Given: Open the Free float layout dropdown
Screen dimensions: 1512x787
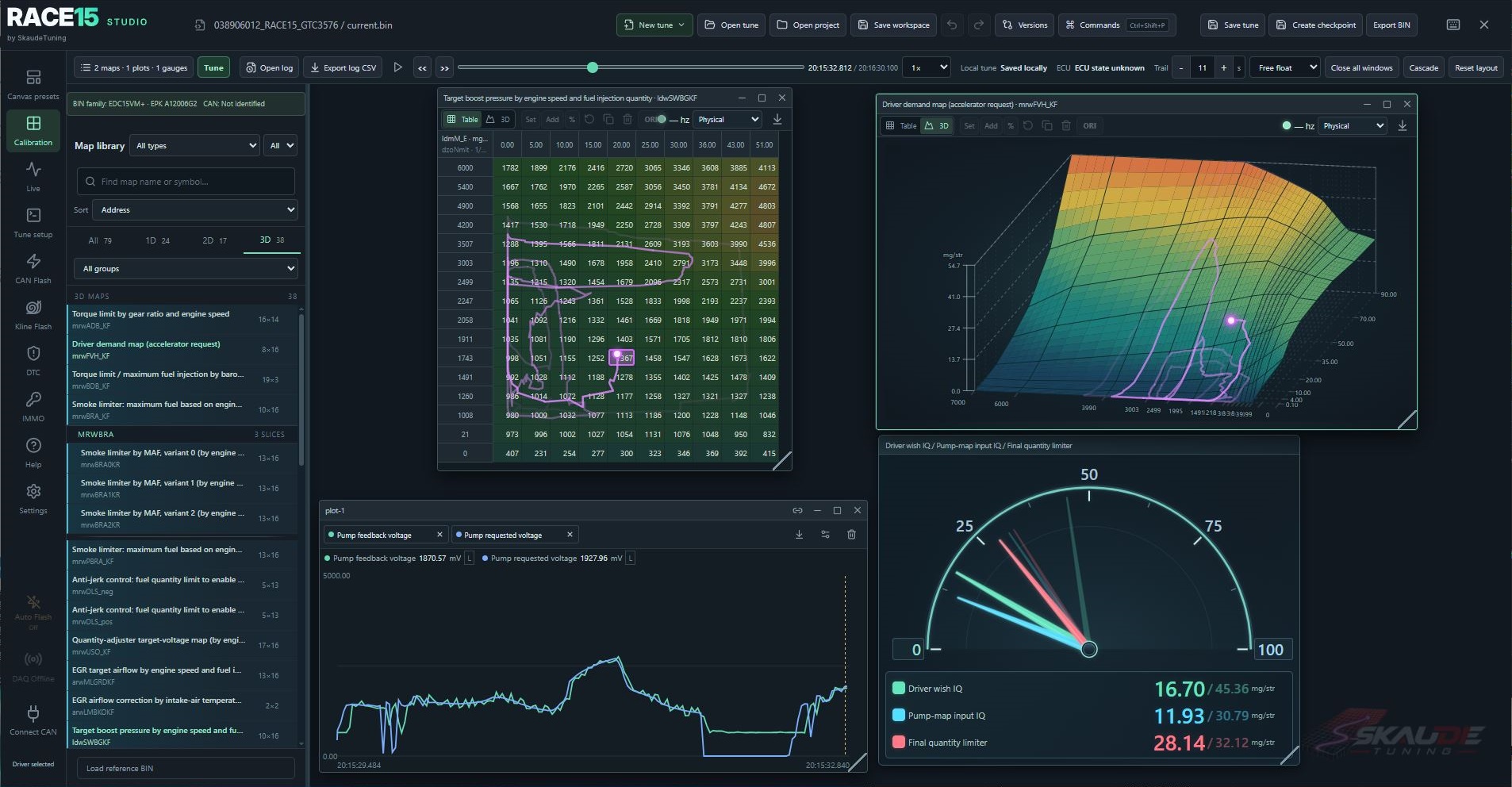Looking at the screenshot, I should pyautogui.click(x=1286, y=67).
